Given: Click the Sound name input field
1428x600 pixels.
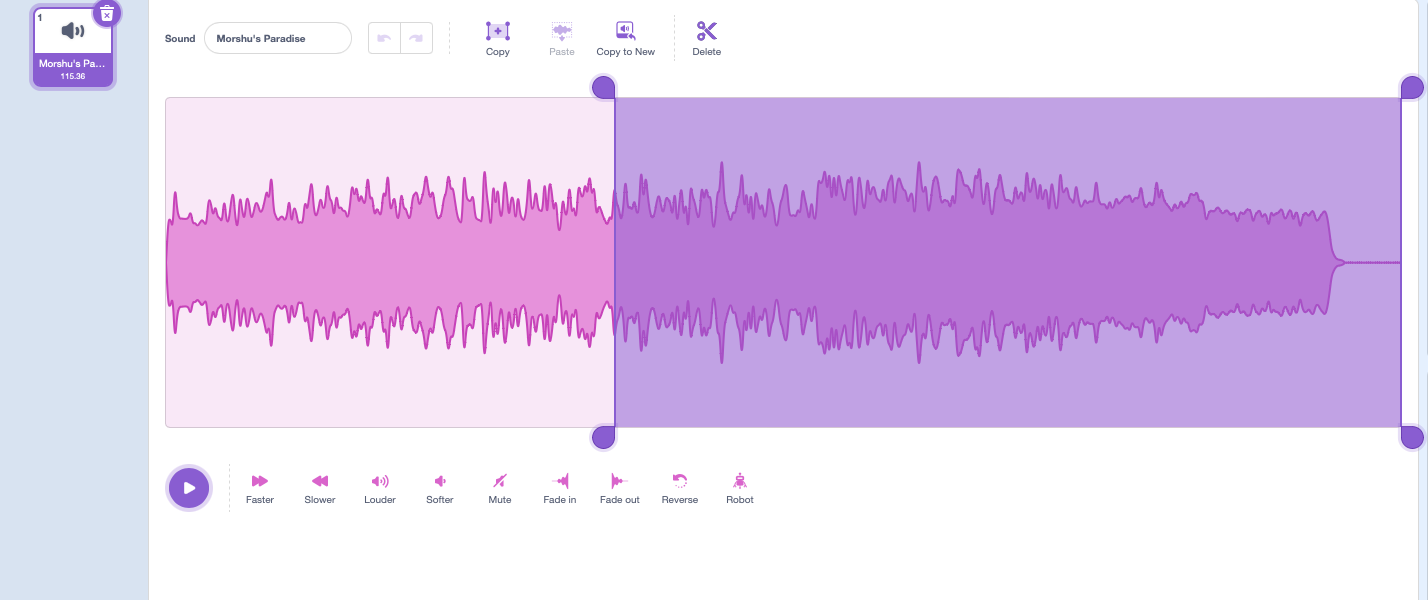Looking at the screenshot, I should (278, 38).
